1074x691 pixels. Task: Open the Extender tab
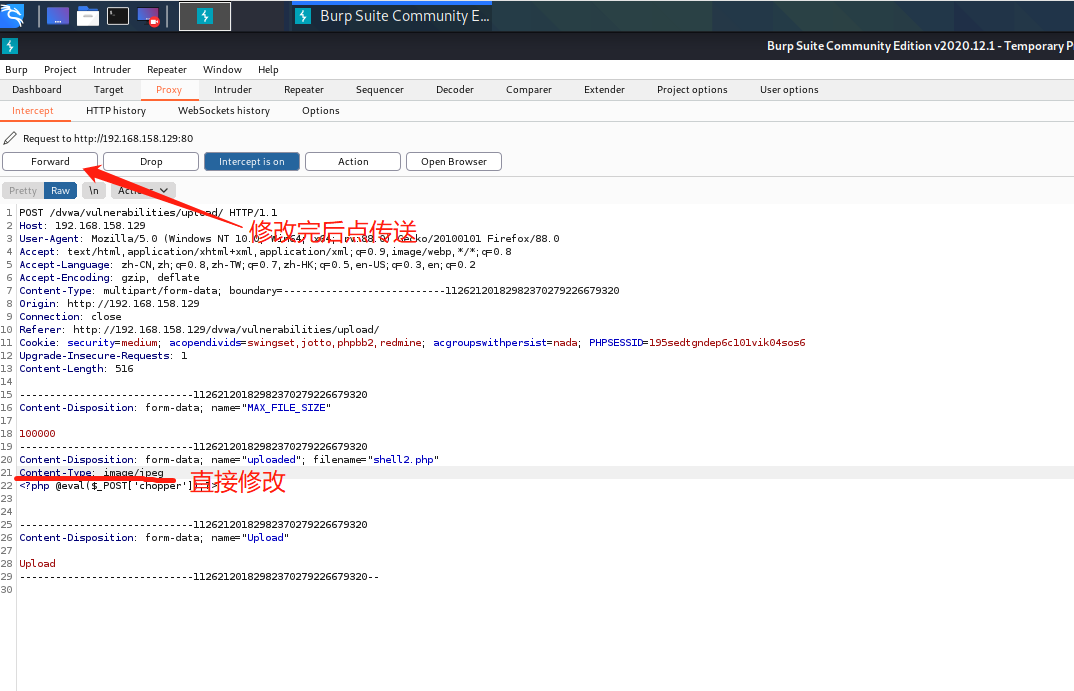point(604,90)
